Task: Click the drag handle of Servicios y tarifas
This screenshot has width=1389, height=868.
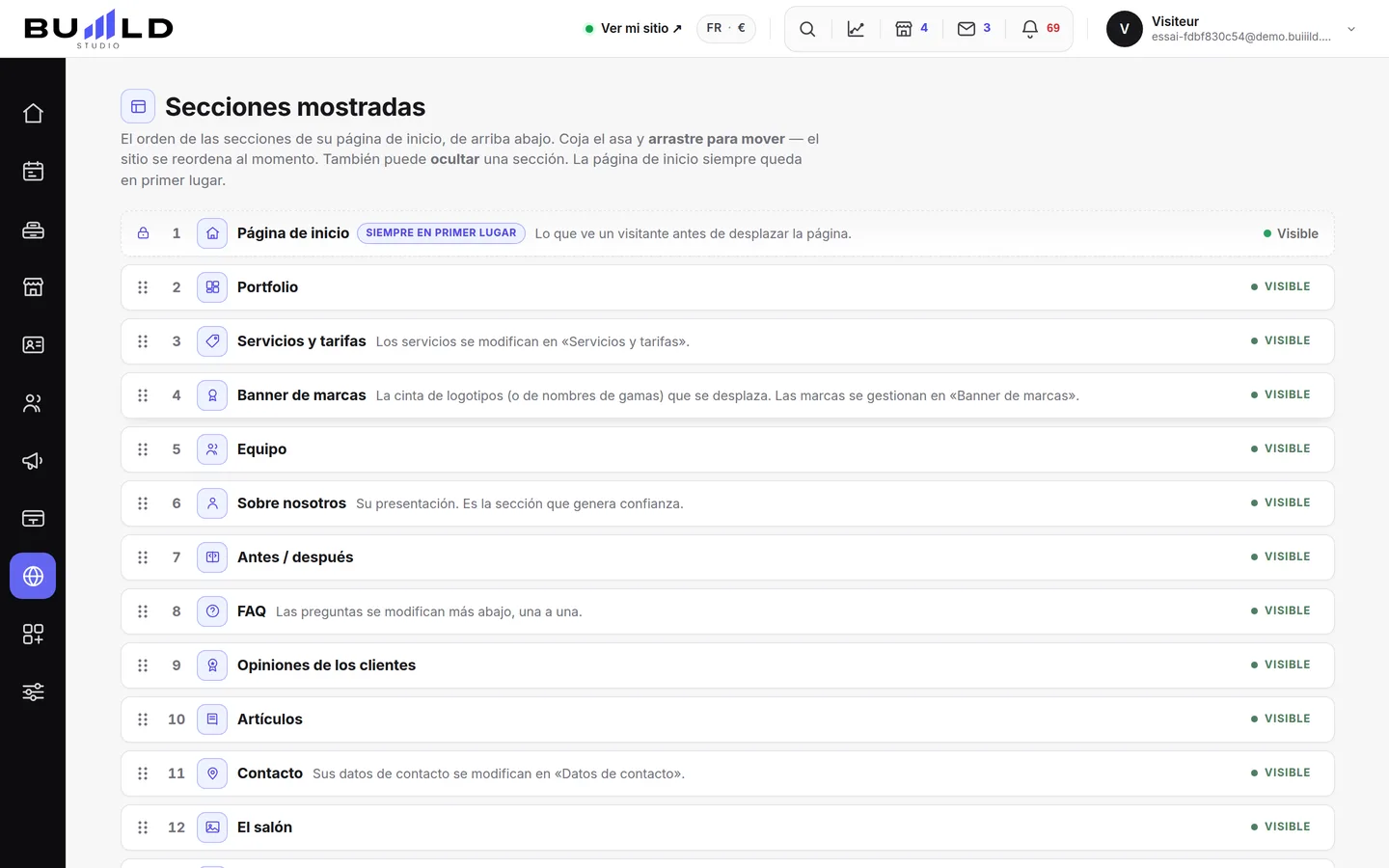Action: click(143, 341)
